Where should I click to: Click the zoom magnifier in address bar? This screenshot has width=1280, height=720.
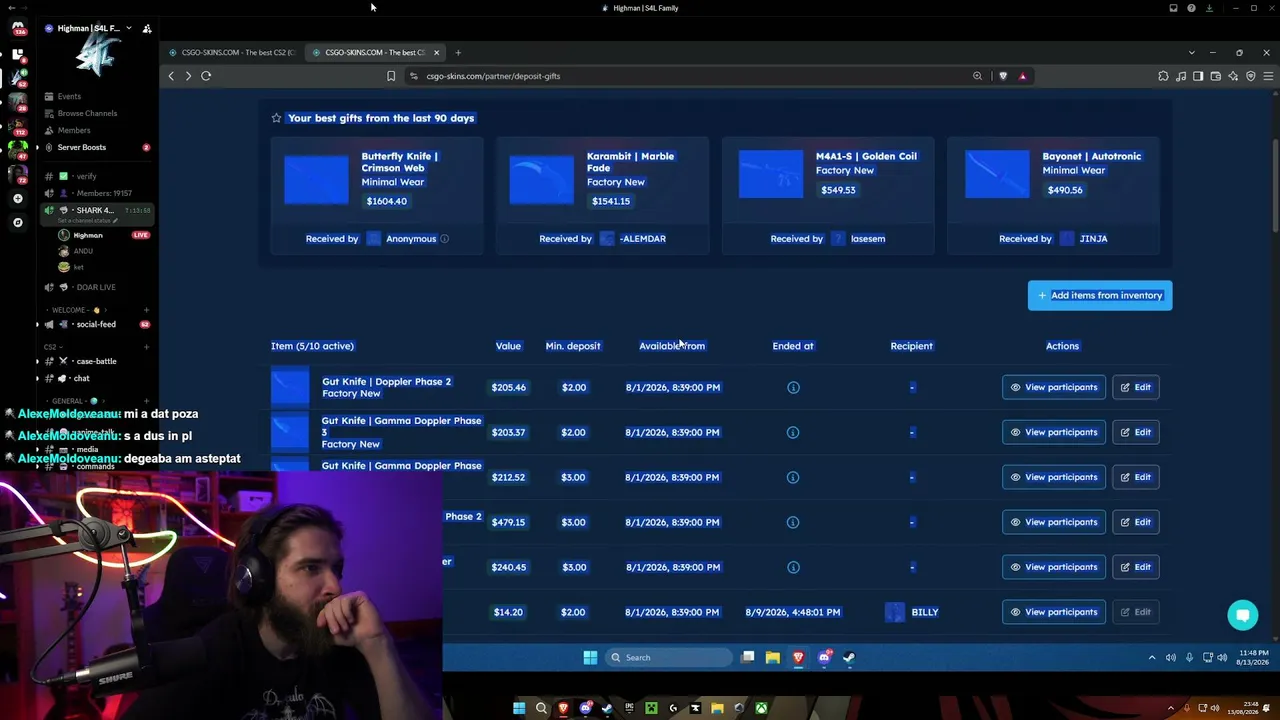(x=977, y=76)
